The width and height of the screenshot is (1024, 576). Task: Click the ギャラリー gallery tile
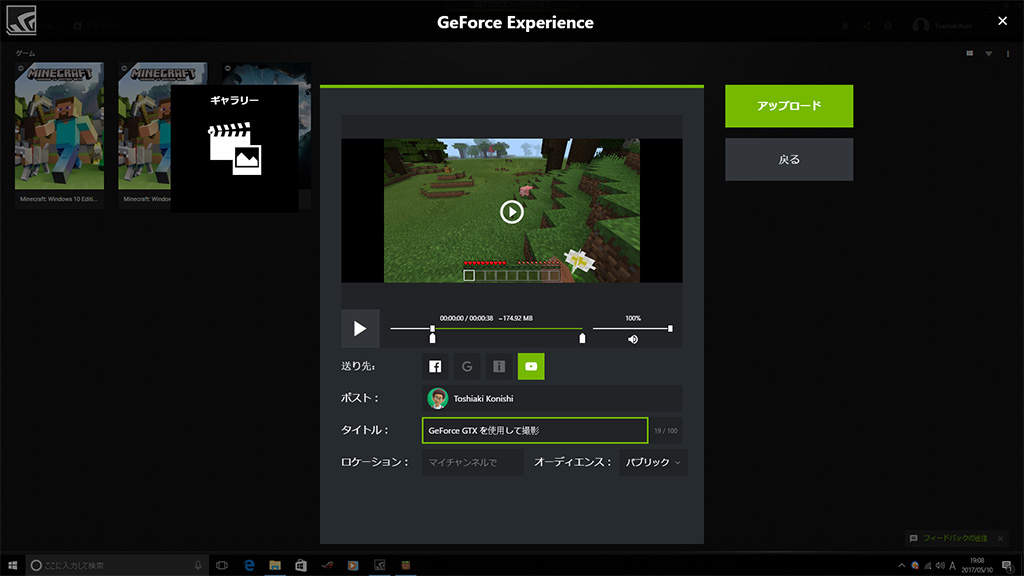234,148
